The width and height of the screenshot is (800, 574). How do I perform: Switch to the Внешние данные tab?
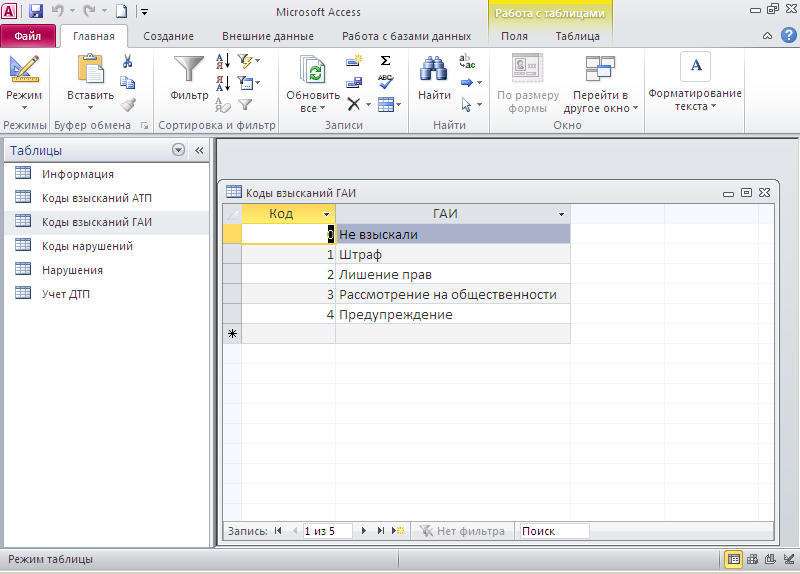click(x=268, y=36)
